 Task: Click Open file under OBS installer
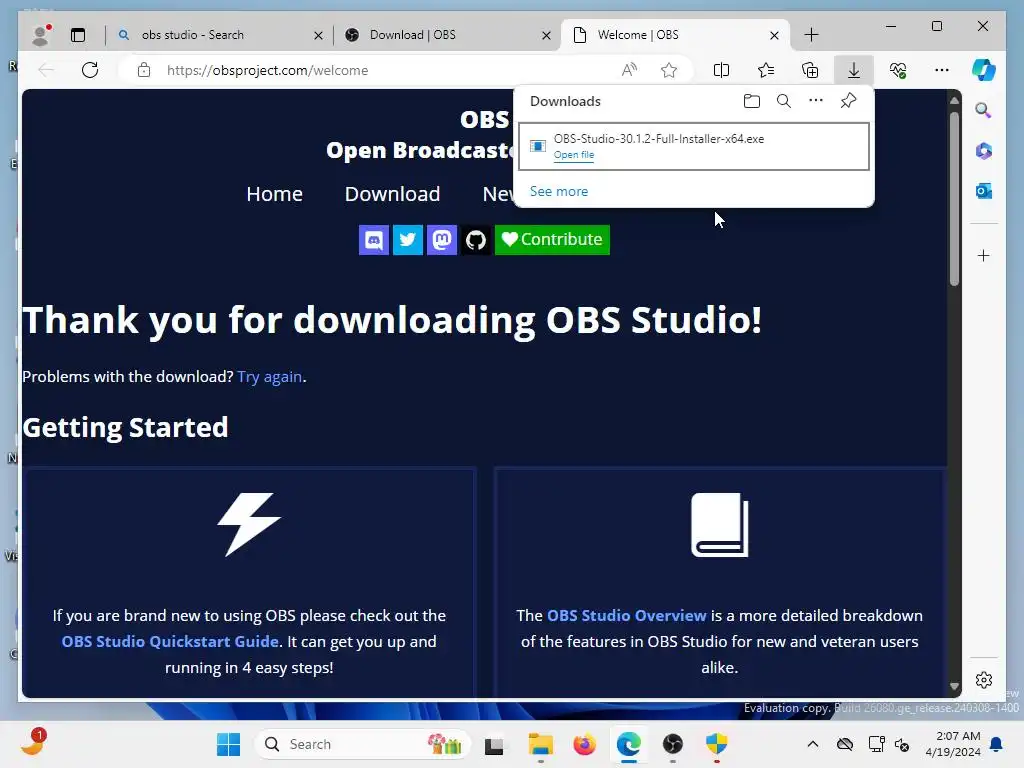574,155
